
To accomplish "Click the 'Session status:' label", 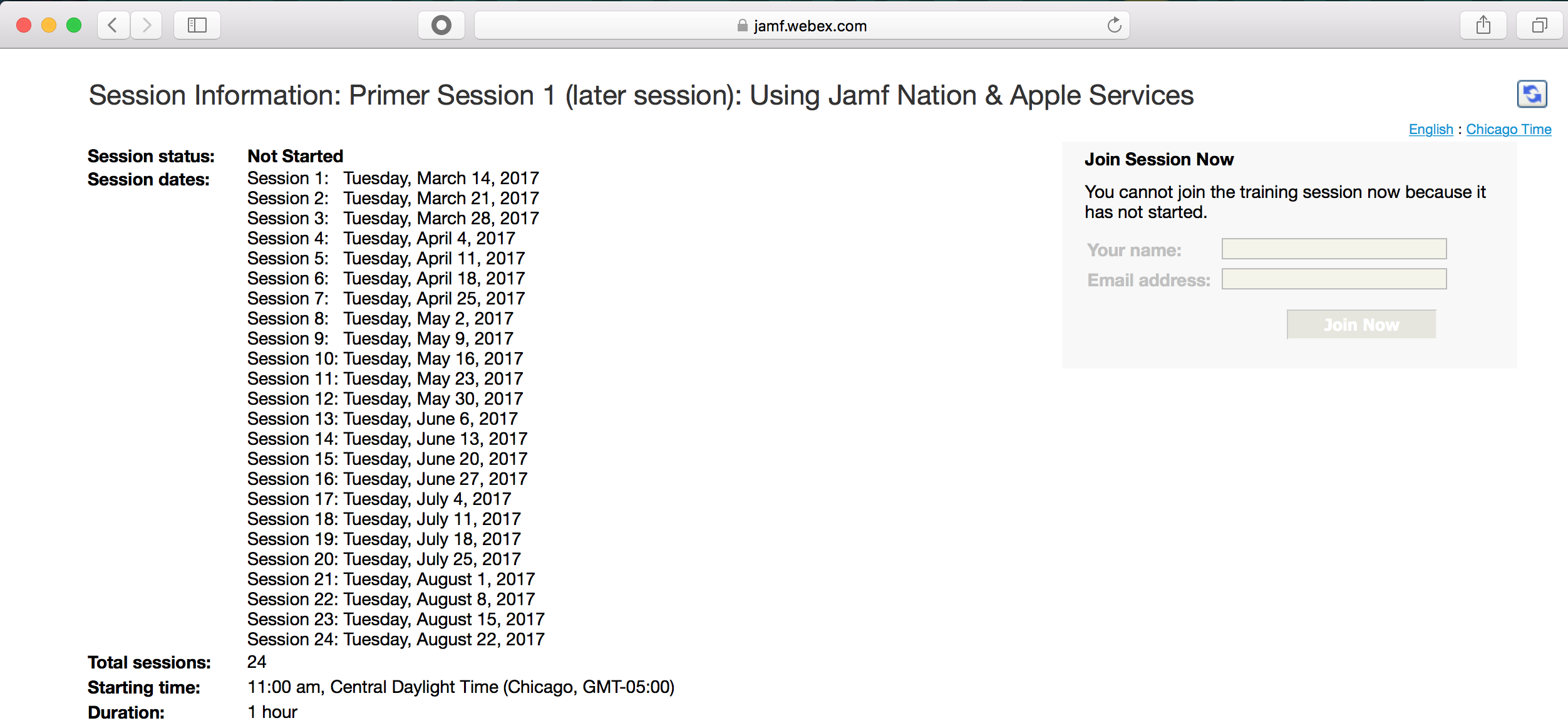I will (151, 156).
